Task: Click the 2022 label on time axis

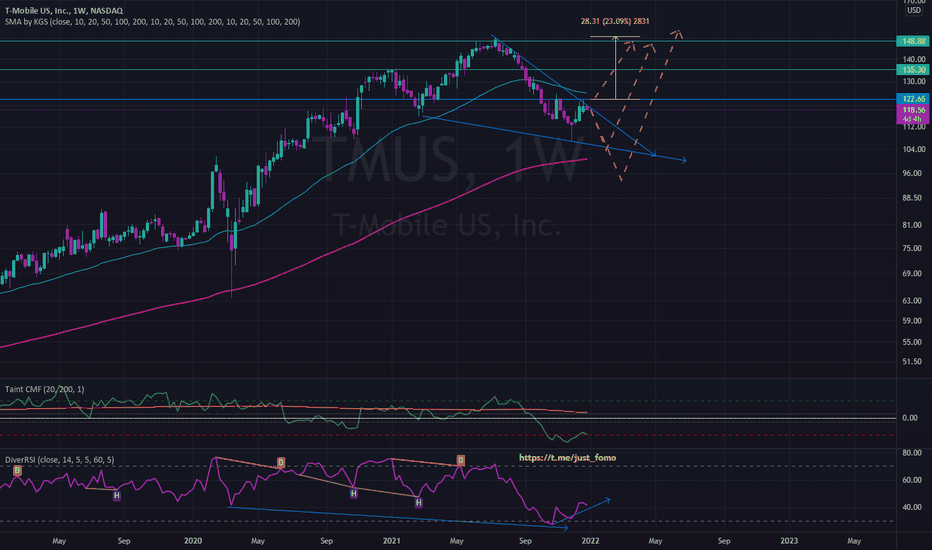Action: pos(590,541)
